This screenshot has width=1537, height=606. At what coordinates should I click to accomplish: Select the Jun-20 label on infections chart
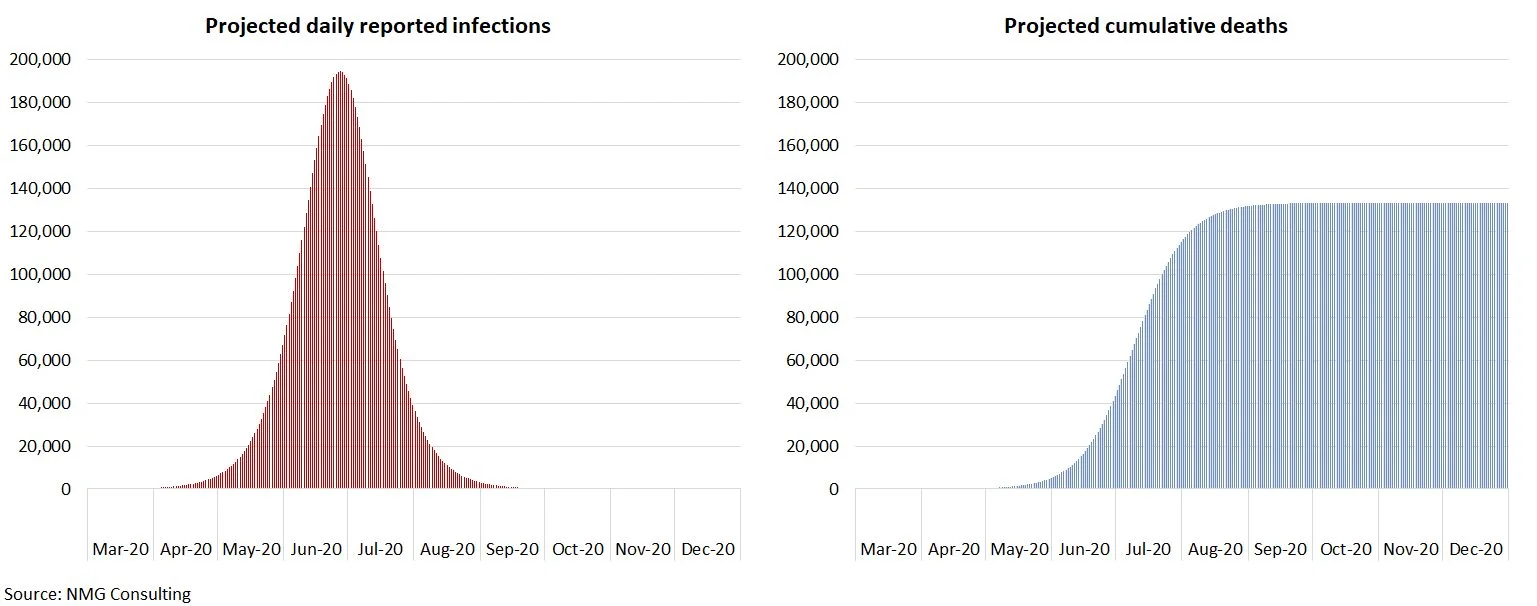(316, 549)
